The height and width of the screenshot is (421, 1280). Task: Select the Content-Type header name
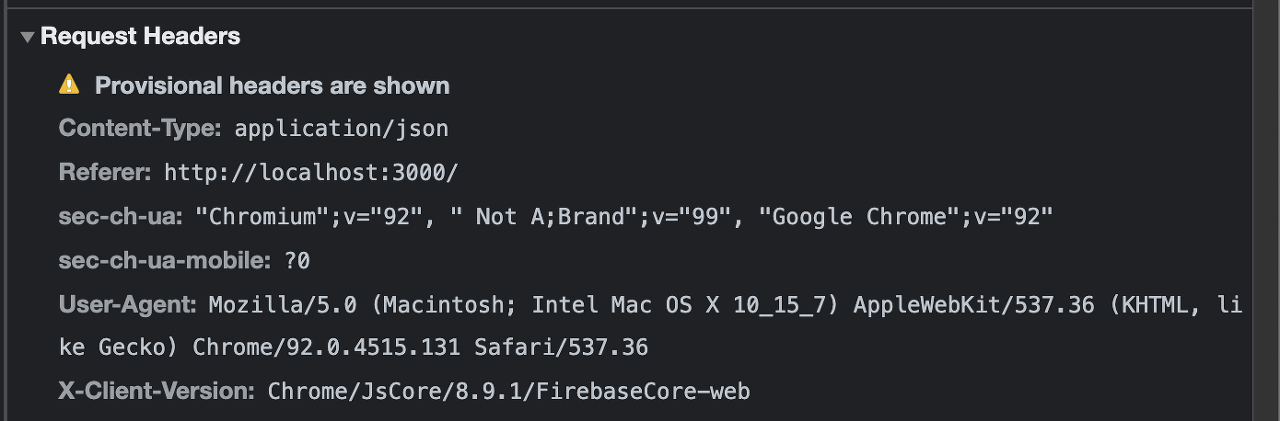click(141, 129)
